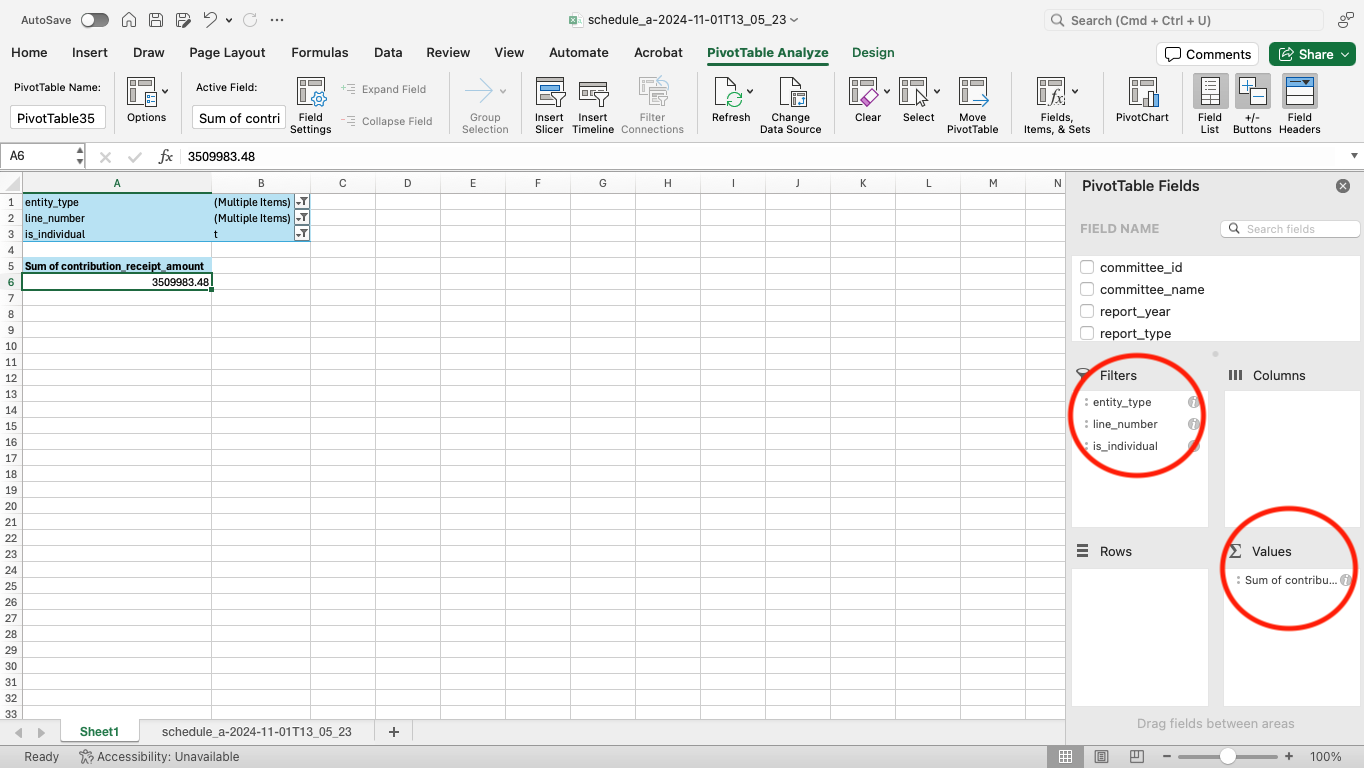Open line_number filter dropdown in B2

(x=302, y=218)
